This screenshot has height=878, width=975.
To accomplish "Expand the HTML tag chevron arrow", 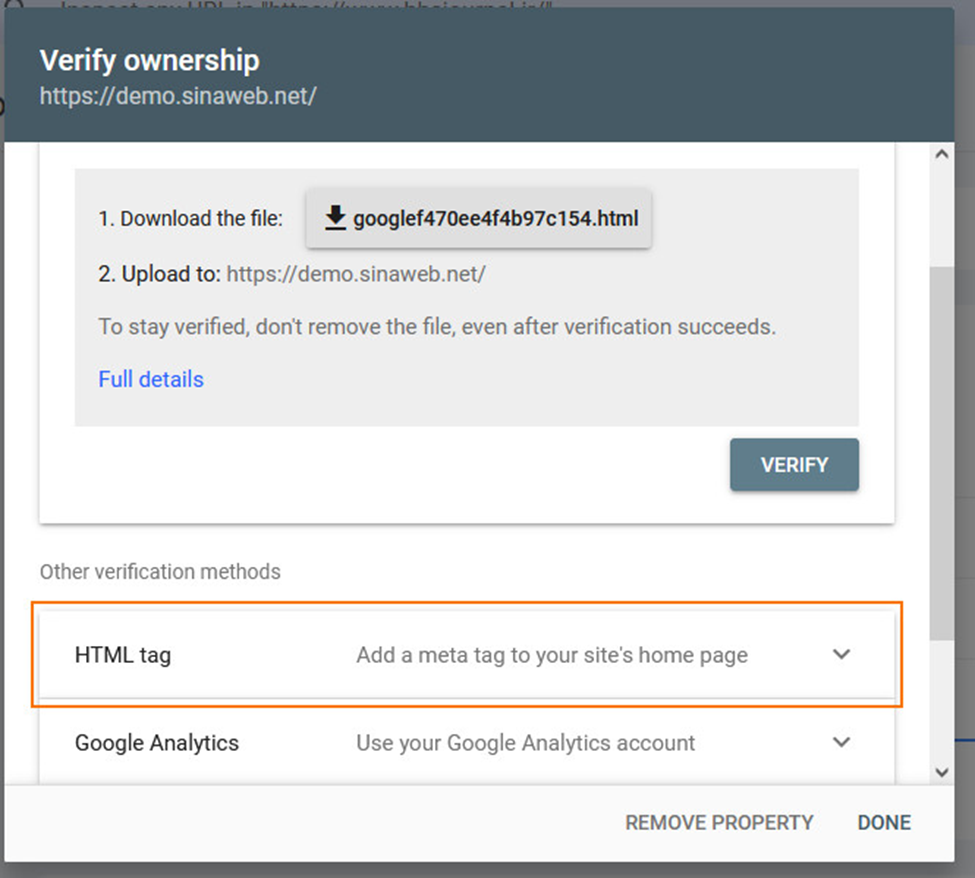I will (842, 655).
